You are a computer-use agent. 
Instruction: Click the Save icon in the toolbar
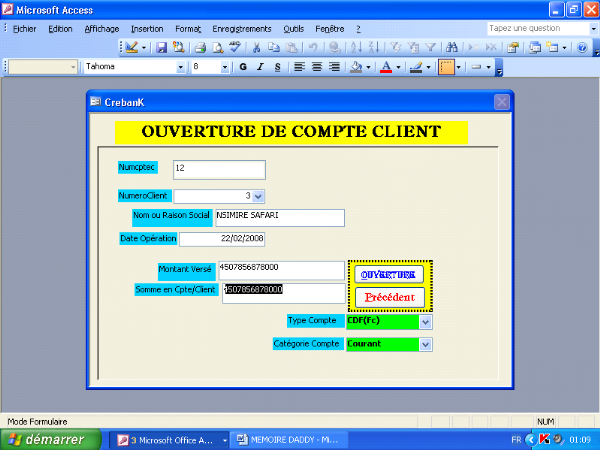(162, 47)
